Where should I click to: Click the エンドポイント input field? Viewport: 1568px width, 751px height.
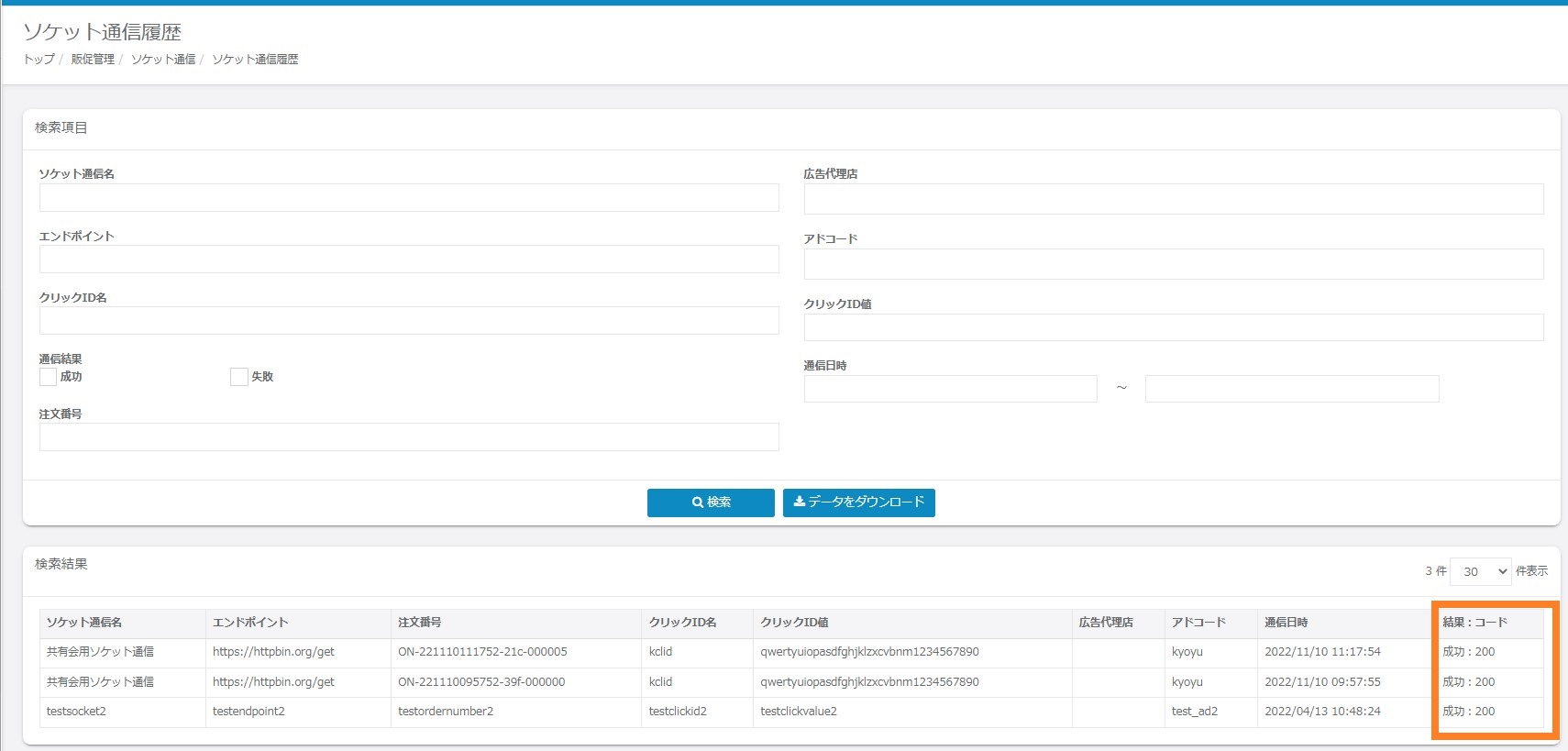pyautogui.click(x=409, y=260)
